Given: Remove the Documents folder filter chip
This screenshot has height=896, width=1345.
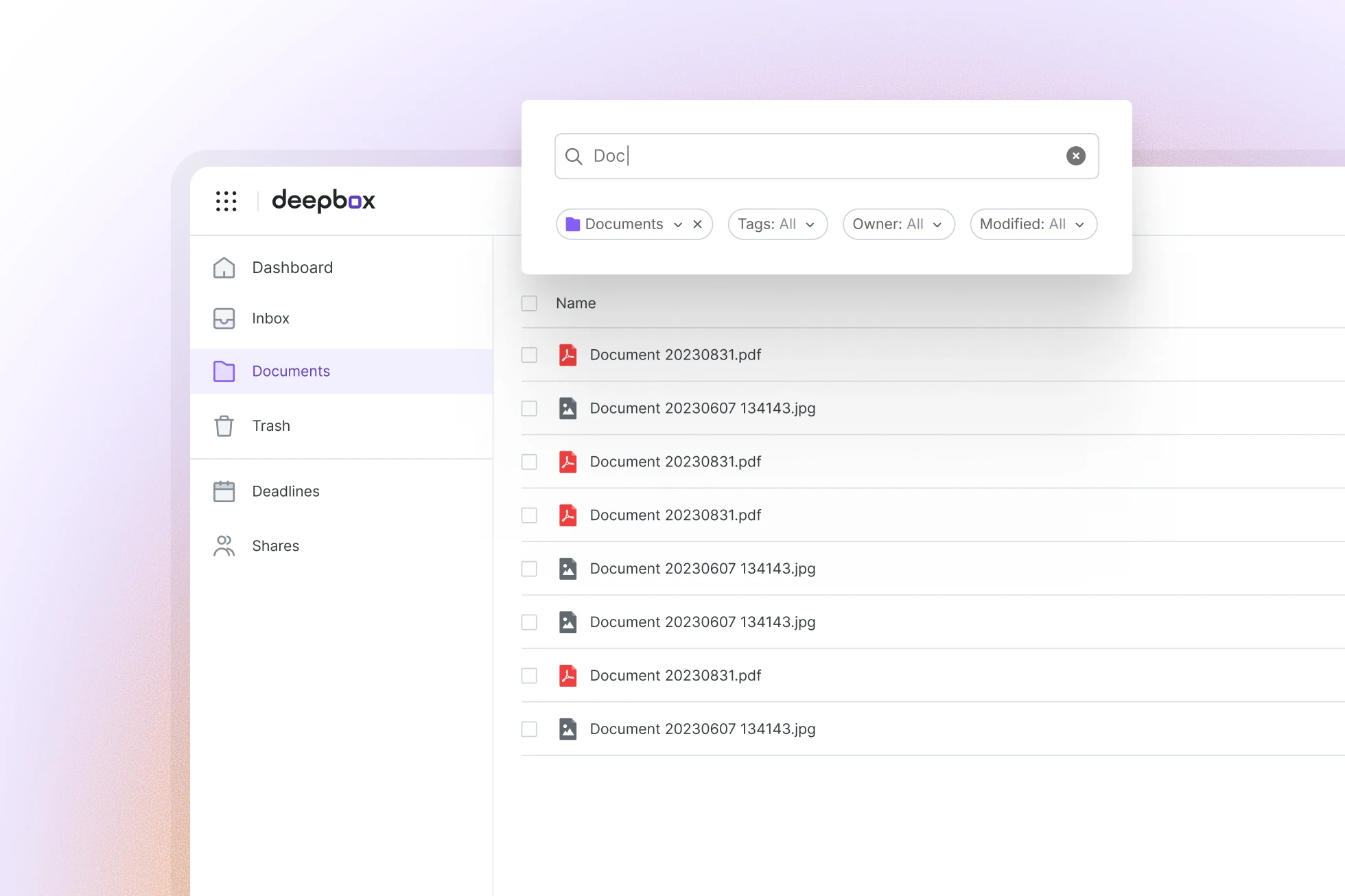Looking at the screenshot, I should pos(697,224).
